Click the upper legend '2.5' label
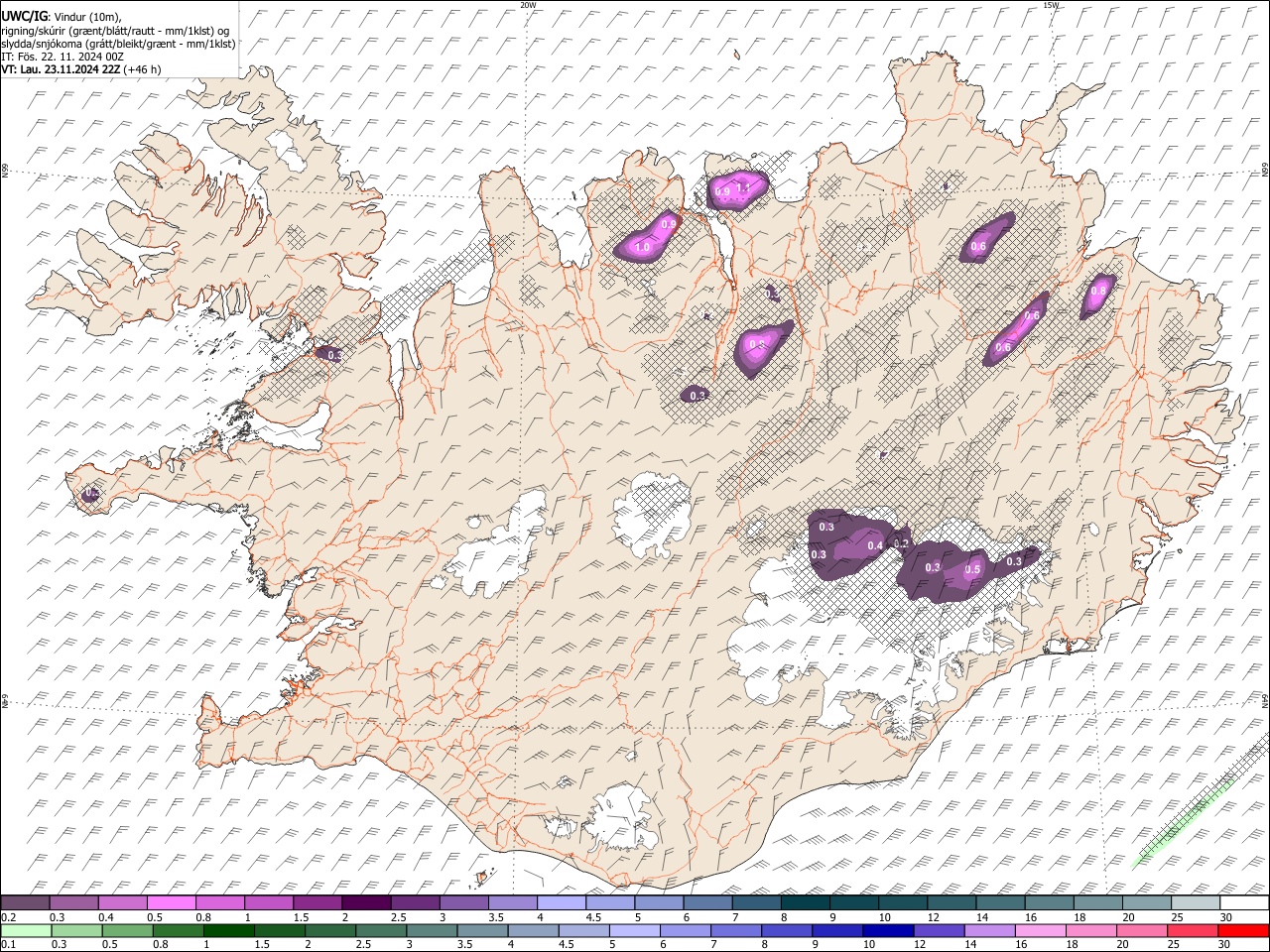The width and height of the screenshot is (1270, 952). [x=399, y=918]
